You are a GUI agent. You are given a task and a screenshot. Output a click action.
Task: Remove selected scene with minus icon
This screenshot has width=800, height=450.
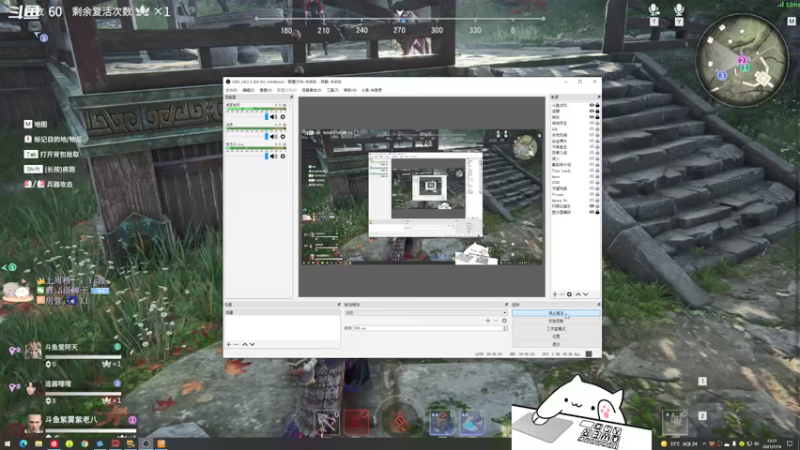click(x=236, y=344)
